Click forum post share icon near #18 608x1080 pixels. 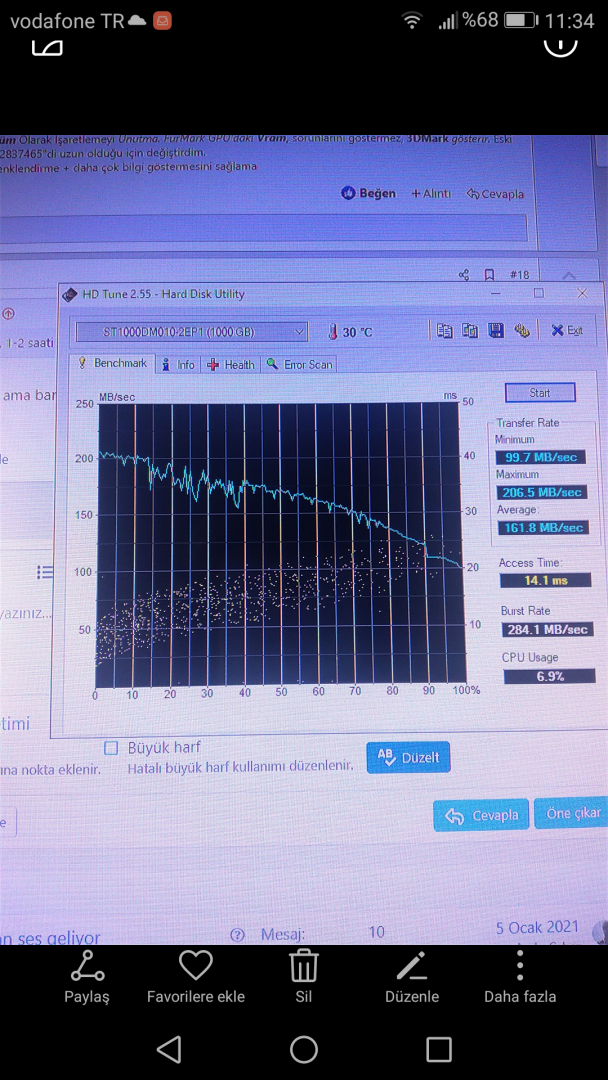(x=463, y=275)
